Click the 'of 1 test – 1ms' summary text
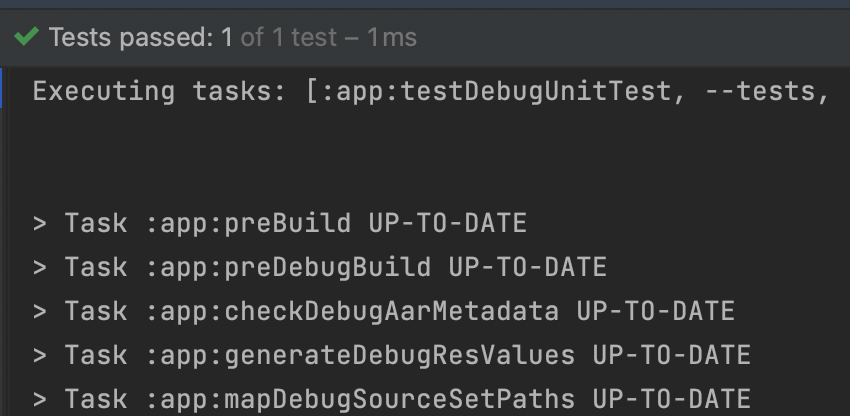The width and height of the screenshot is (850, 416). [x=329, y=37]
